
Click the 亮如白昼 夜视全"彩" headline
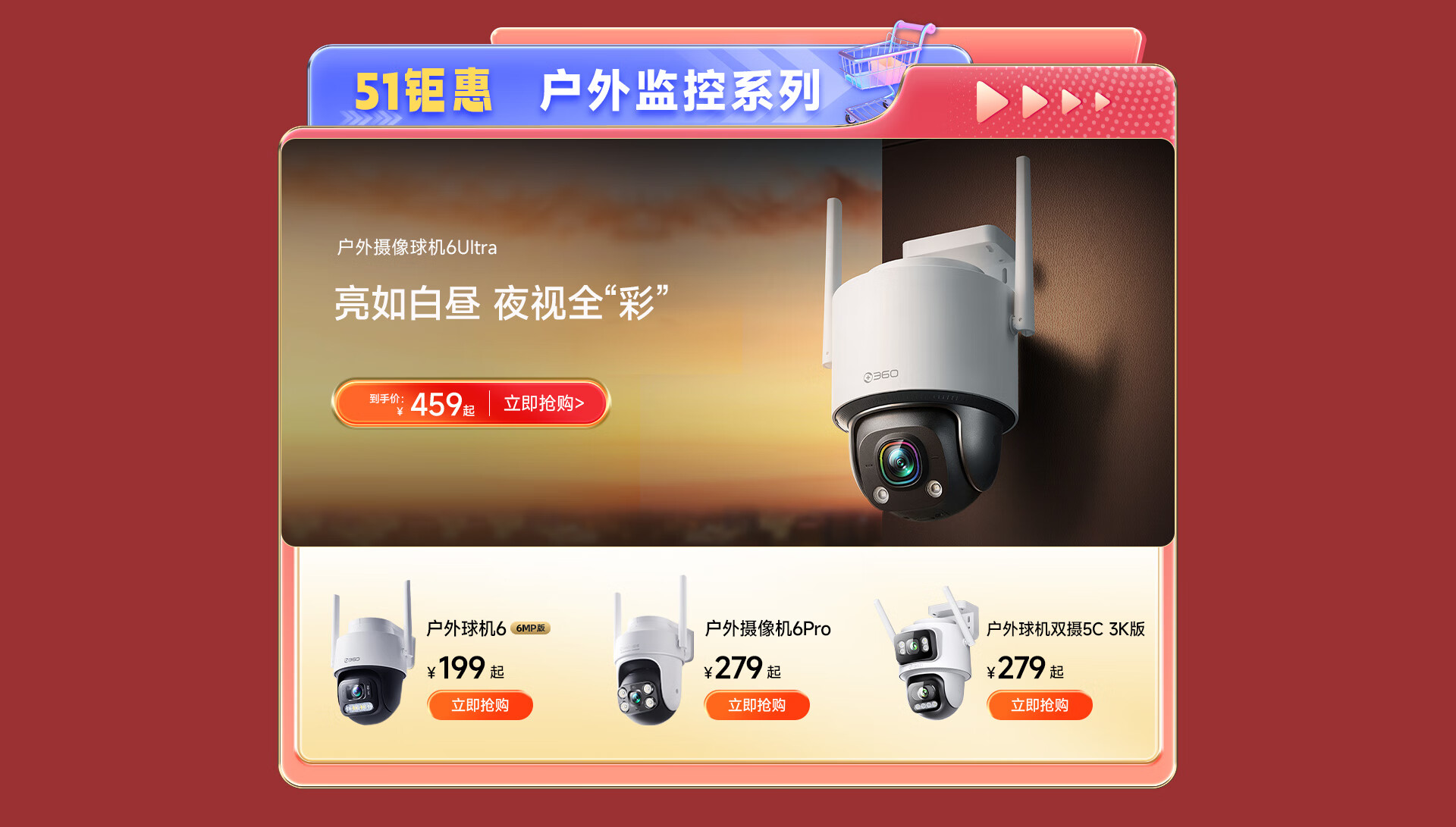point(501,303)
